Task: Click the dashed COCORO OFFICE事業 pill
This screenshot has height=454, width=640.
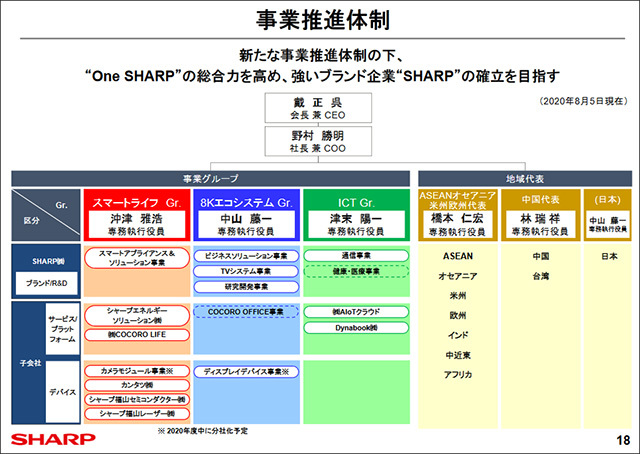Action: click(x=246, y=312)
